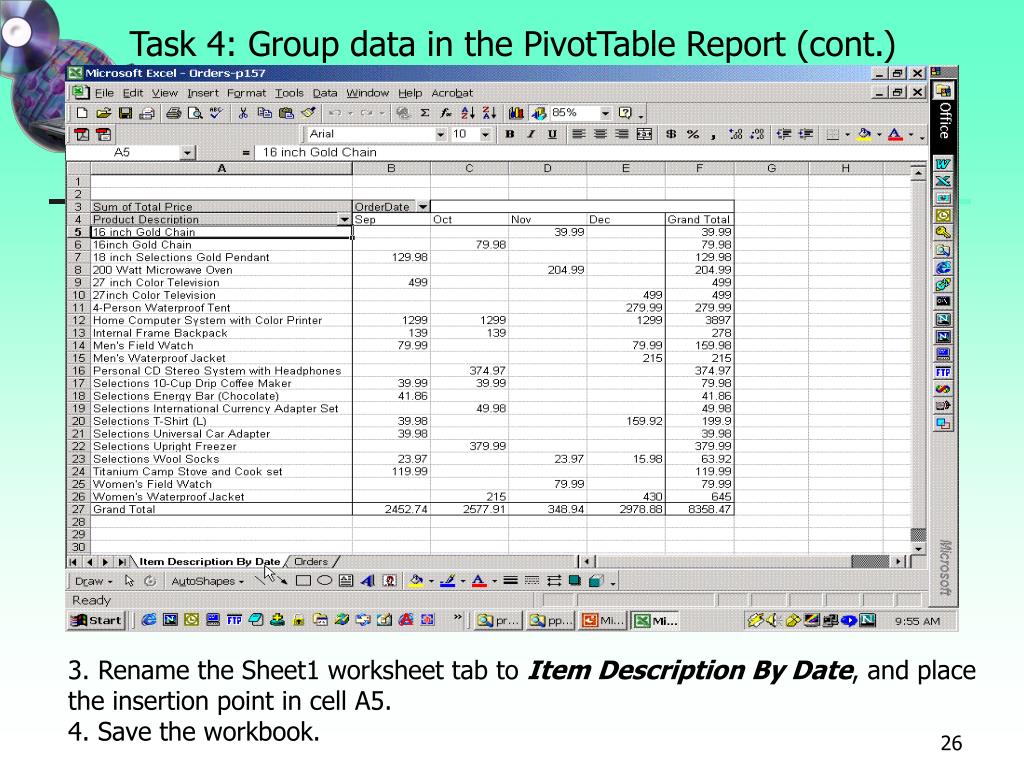Toggle Align Left

pyautogui.click(x=579, y=135)
